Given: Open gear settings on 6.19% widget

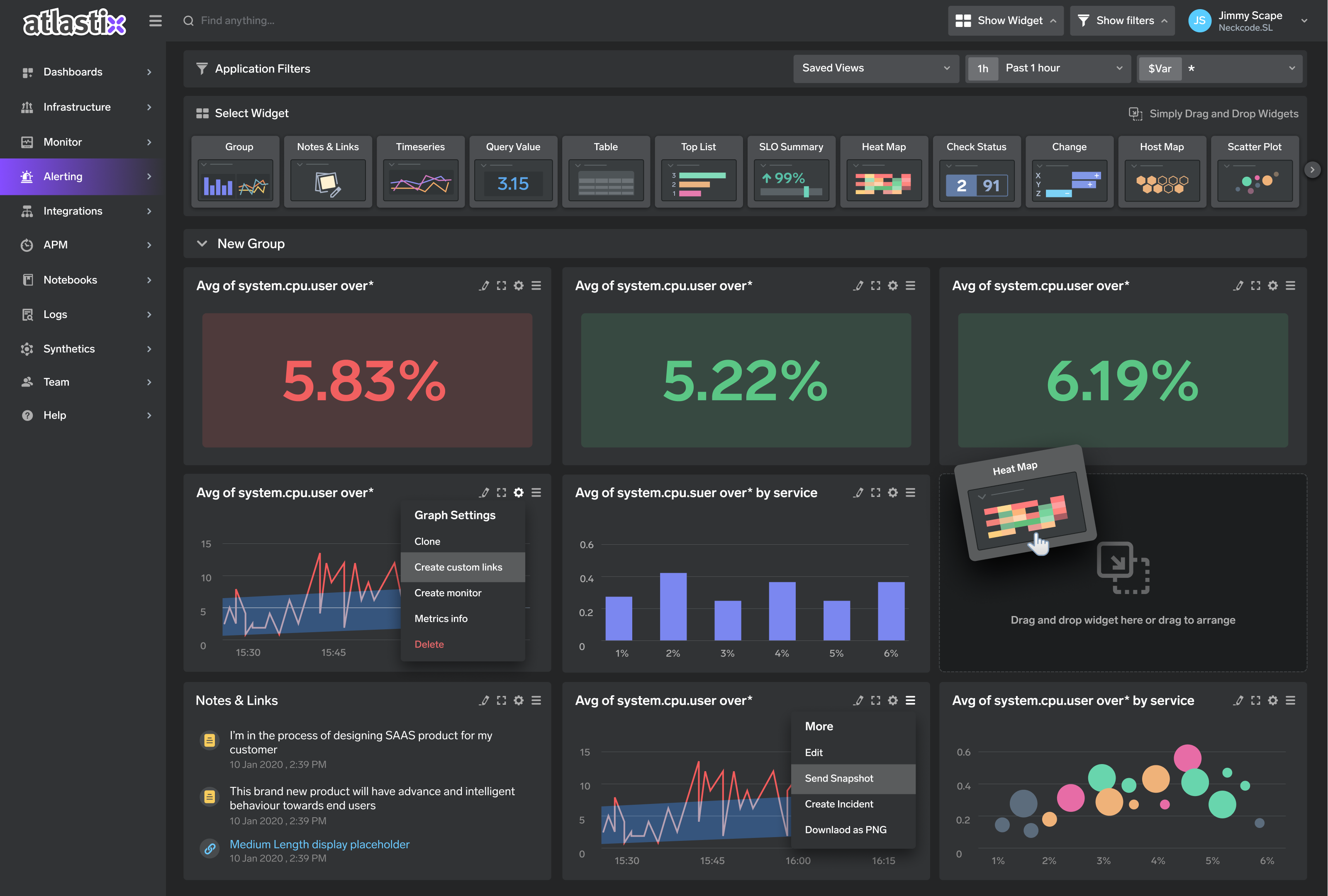Looking at the screenshot, I should pos(1272,286).
